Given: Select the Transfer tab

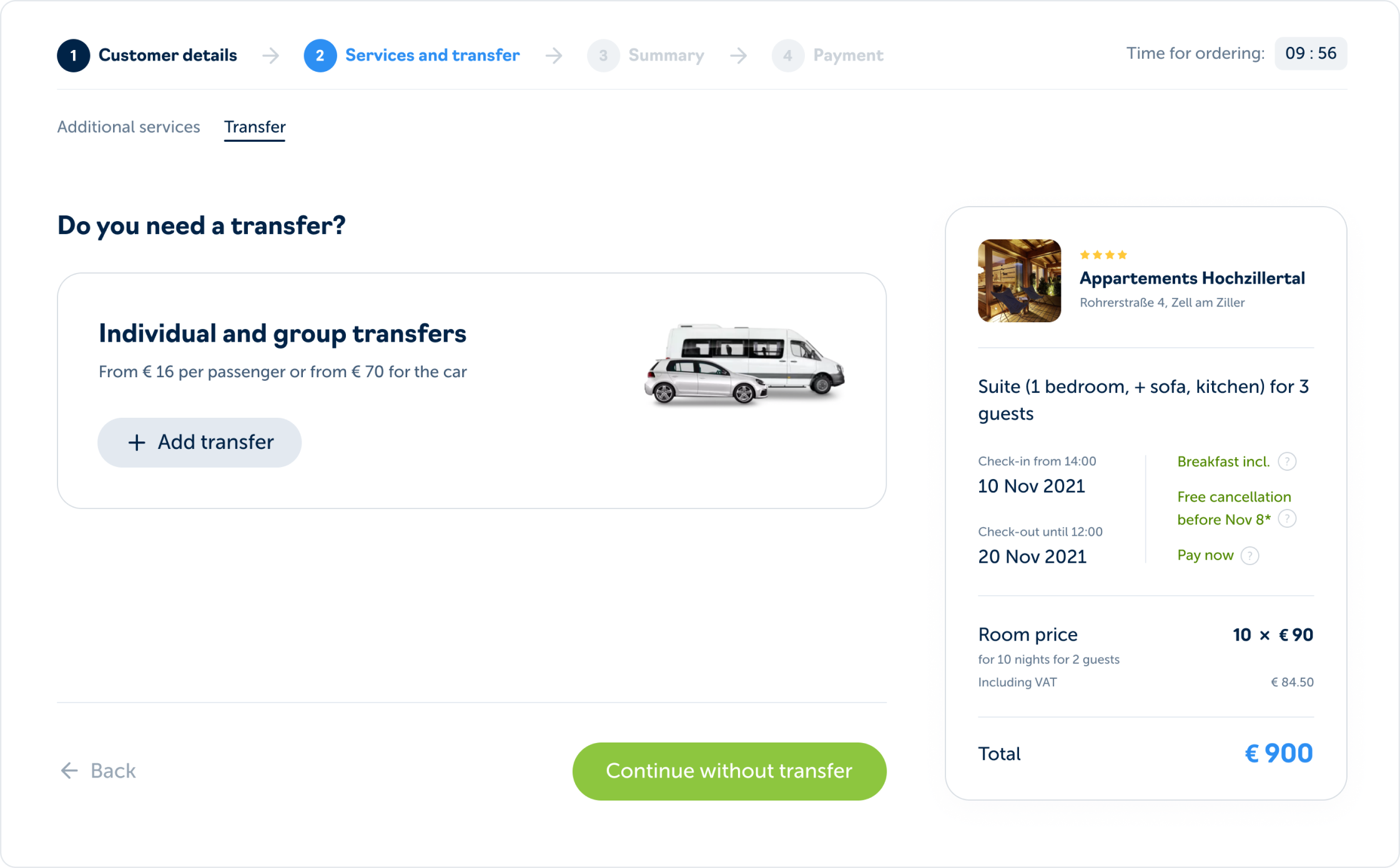Looking at the screenshot, I should click(255, 127).
